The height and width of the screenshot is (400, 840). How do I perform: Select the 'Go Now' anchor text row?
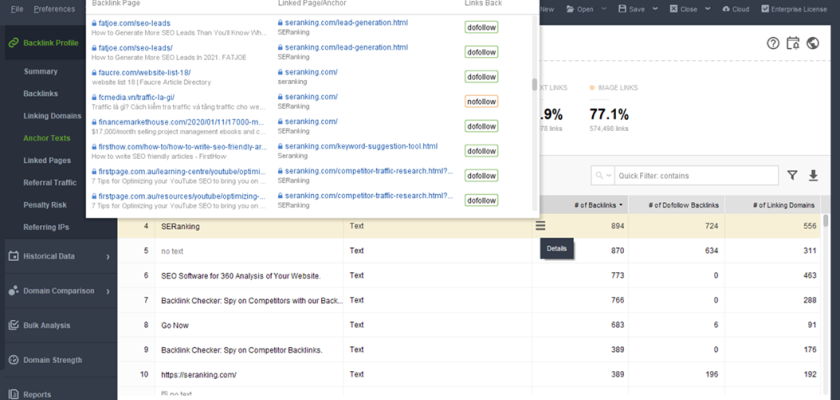point(469,325)
